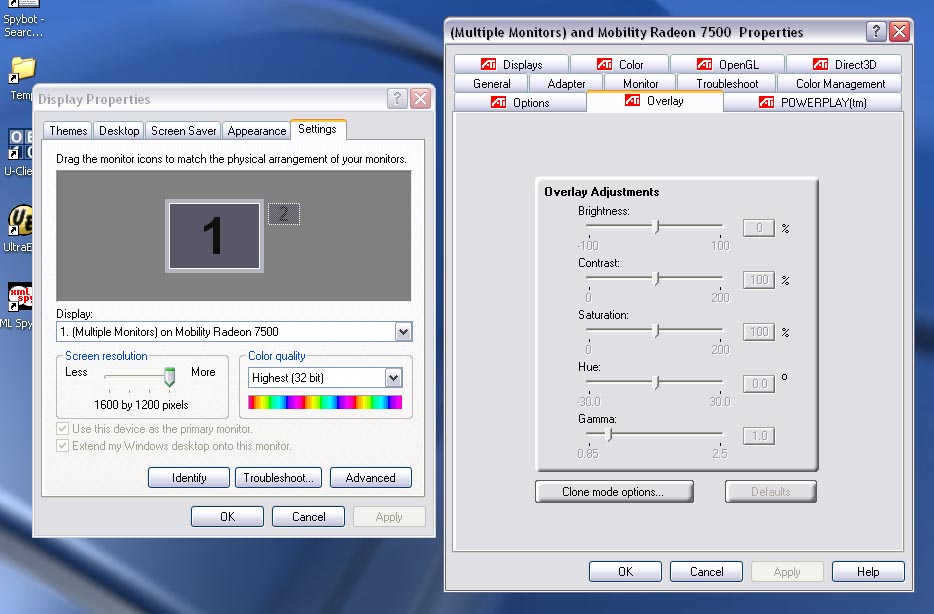Viewport: 934px width, 614px height.
Task: Open the Temp folder desktop shortcut
Action: 22,79
